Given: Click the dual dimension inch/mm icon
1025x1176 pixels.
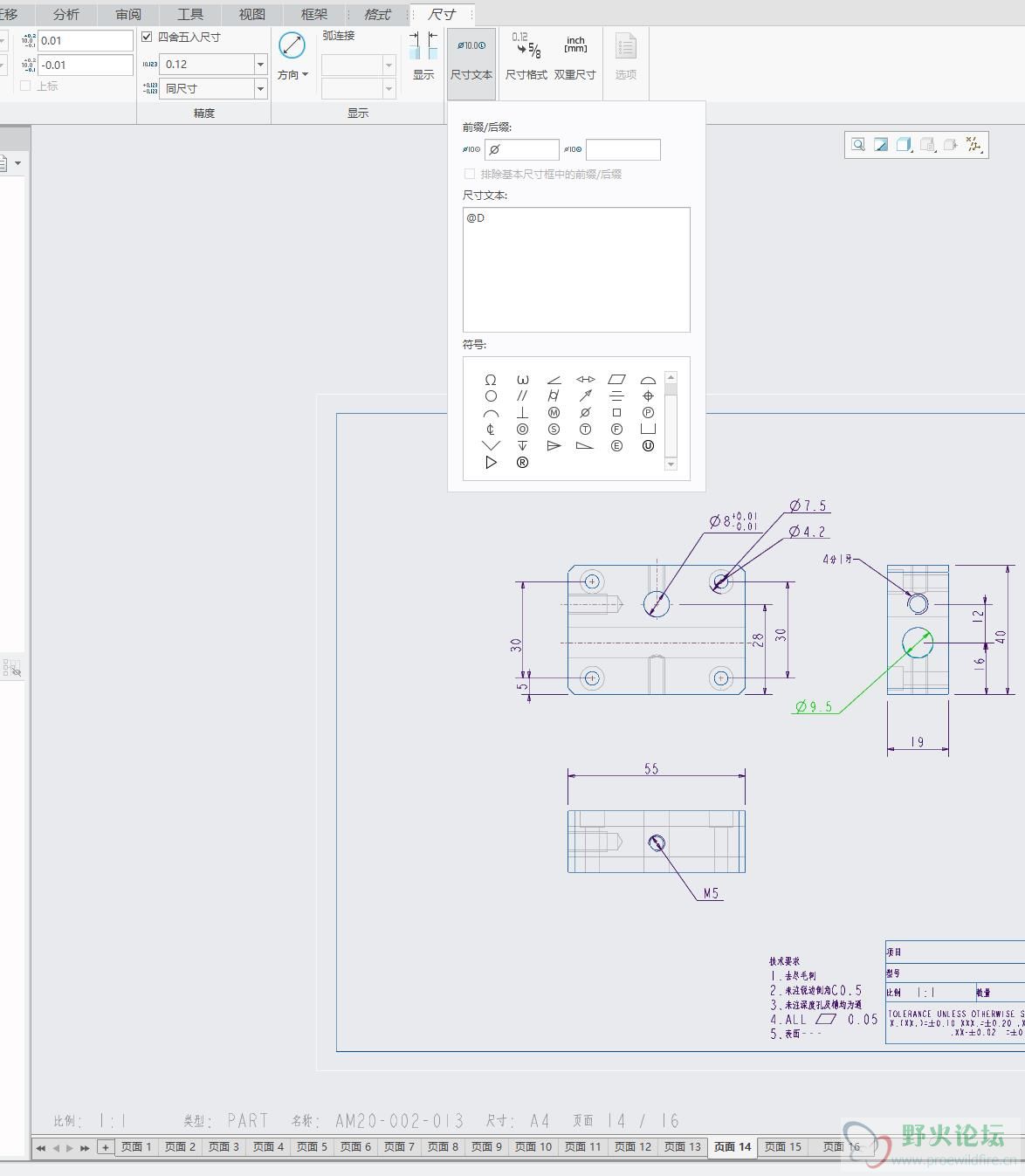Looking at the screenshot, I should click(574, 57).
